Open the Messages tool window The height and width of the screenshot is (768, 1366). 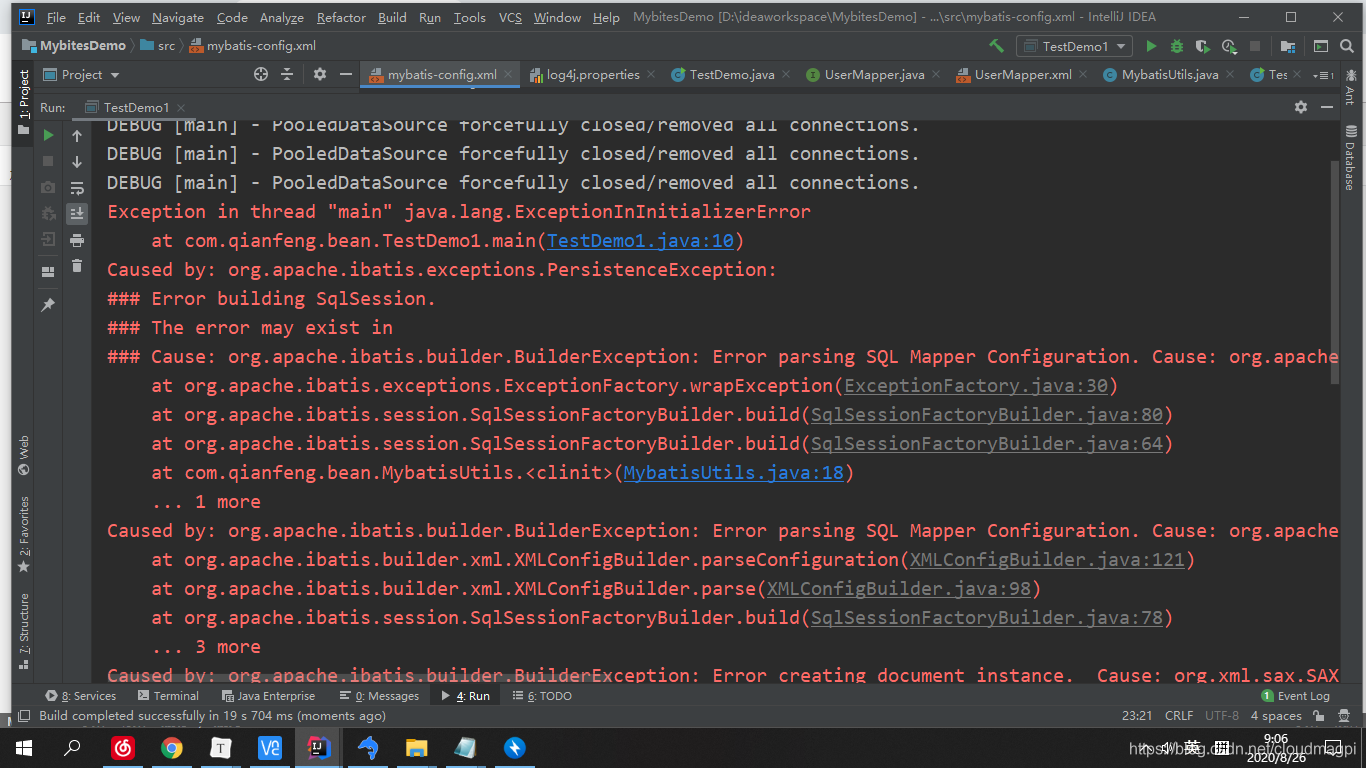(379, 695)
